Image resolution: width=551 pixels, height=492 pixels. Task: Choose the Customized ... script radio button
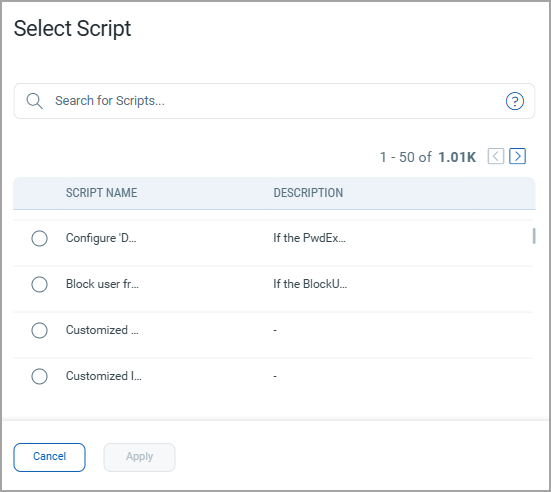[39, 330]
